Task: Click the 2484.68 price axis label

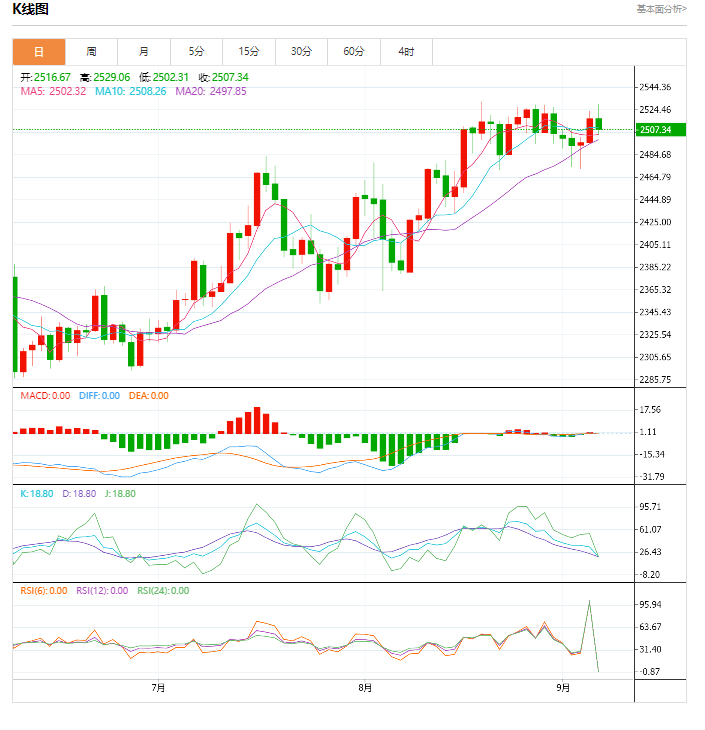Action: click(x=655, y=155)
